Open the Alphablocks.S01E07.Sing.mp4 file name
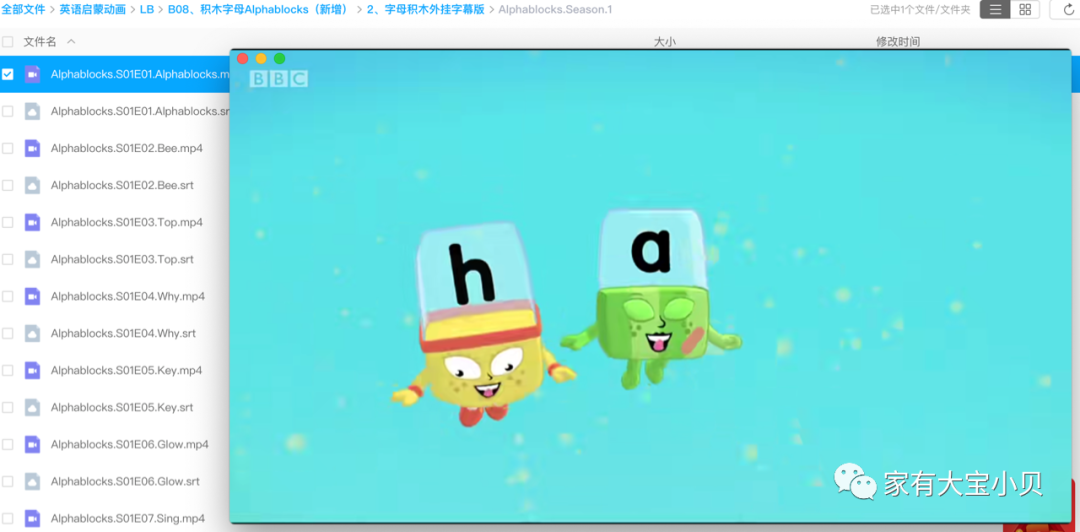Image resolution: width=1080 pixels, height=532 pixels. coord(128,518)
